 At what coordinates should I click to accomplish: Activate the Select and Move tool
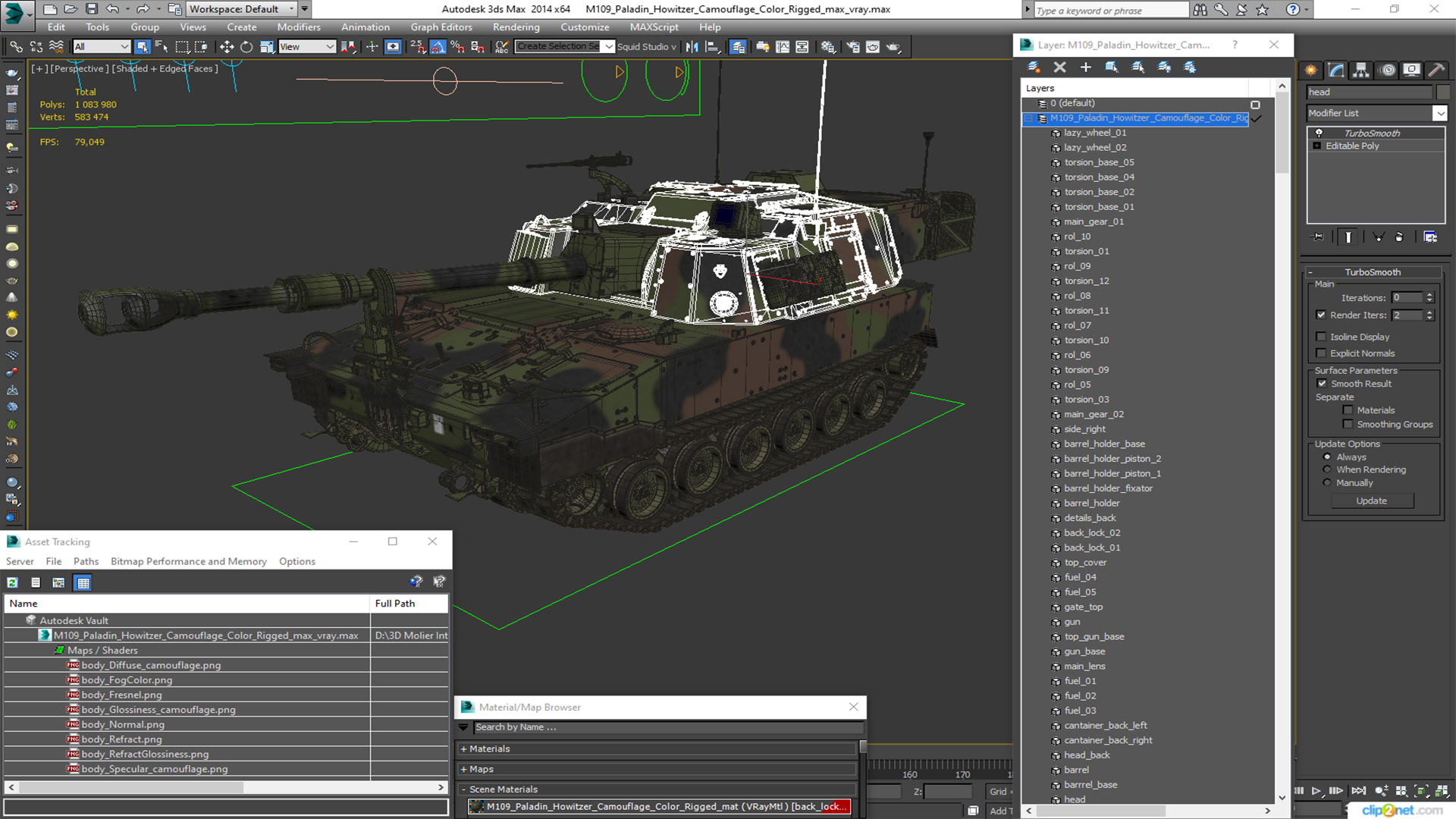tap(226, 47)
